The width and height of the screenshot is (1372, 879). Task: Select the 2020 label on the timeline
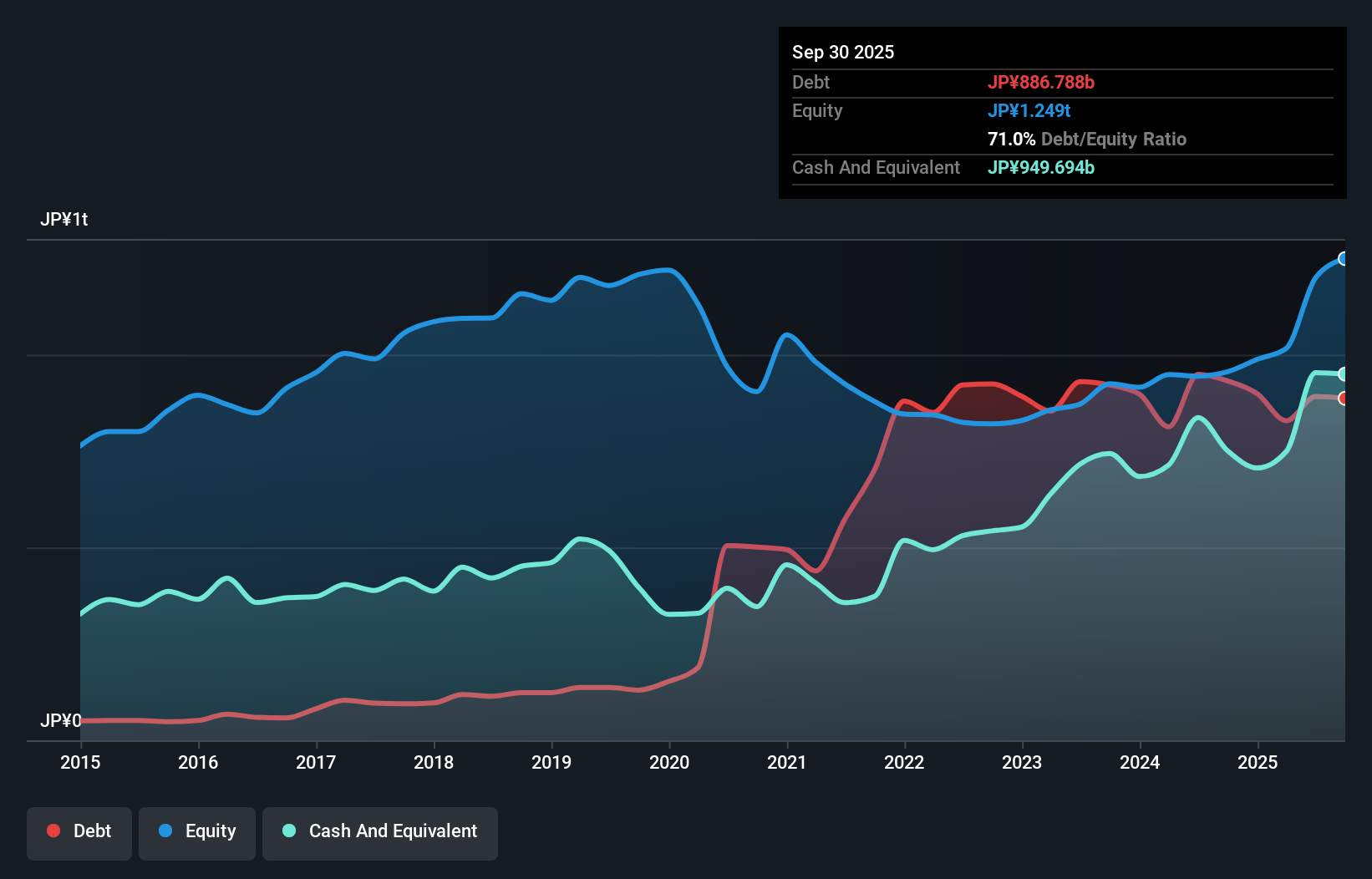click(x=669, y=763)
